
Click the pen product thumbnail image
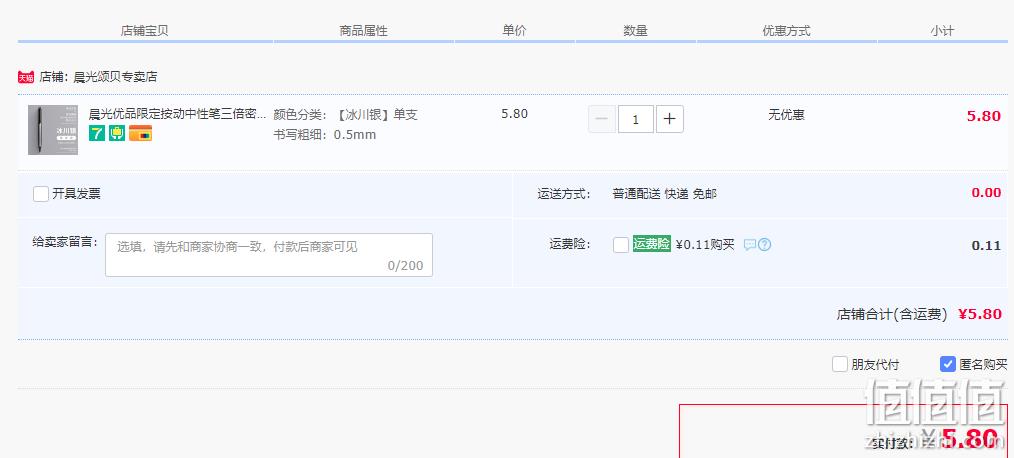tap(53, 130)
